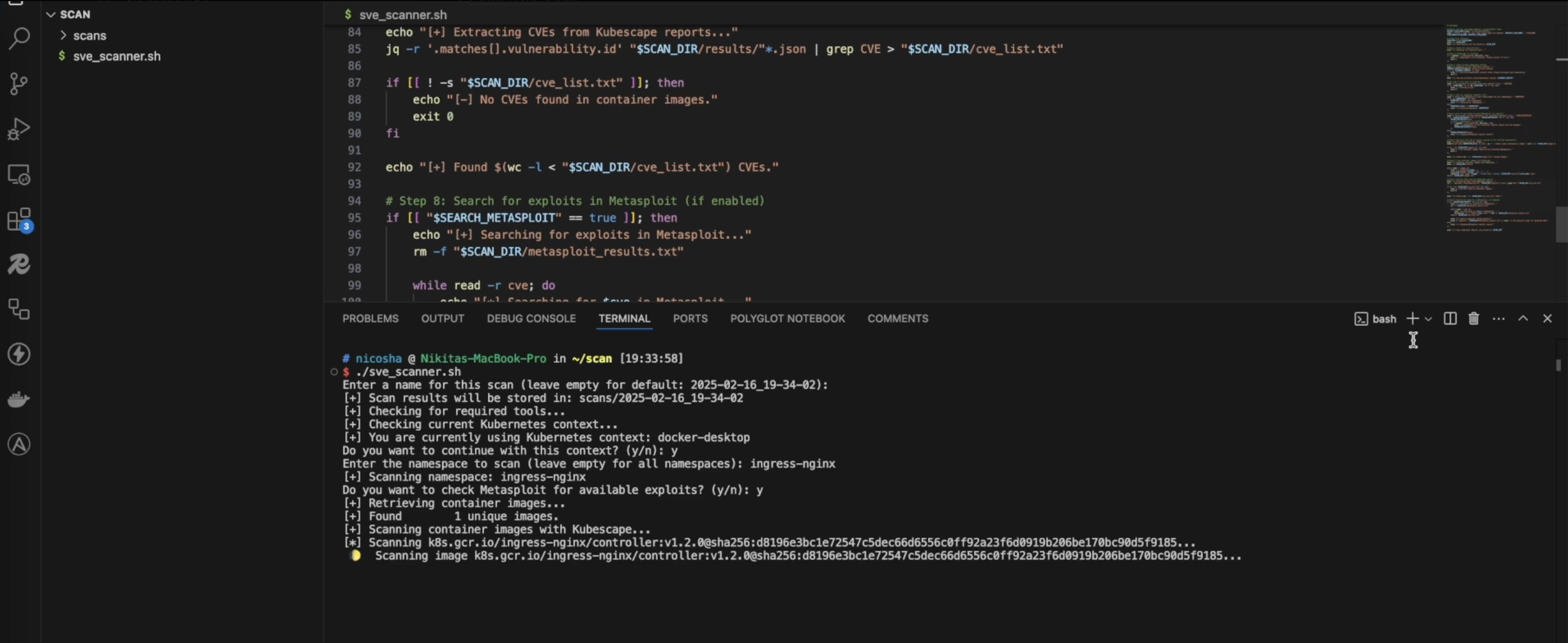Kill terminal with trash icon
This screenshot has width=1568, height=643.
(x=1474, y=319)
